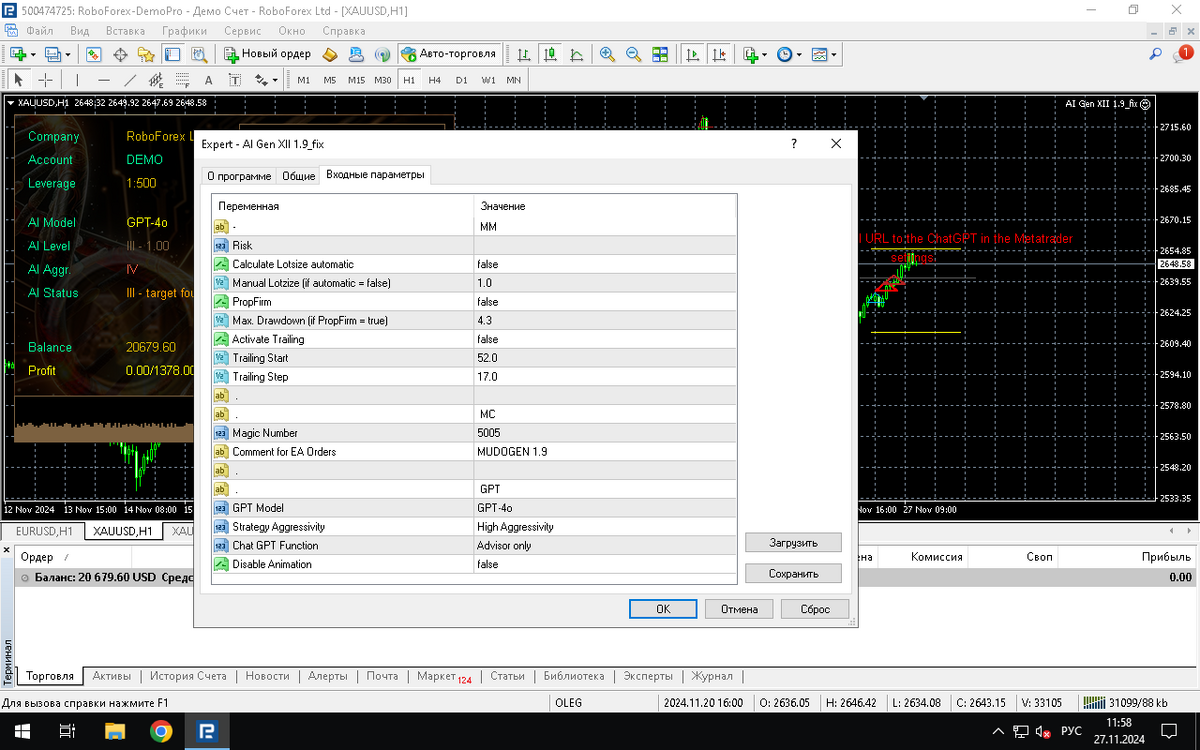Switch timeframe to M15

point(356,80)
